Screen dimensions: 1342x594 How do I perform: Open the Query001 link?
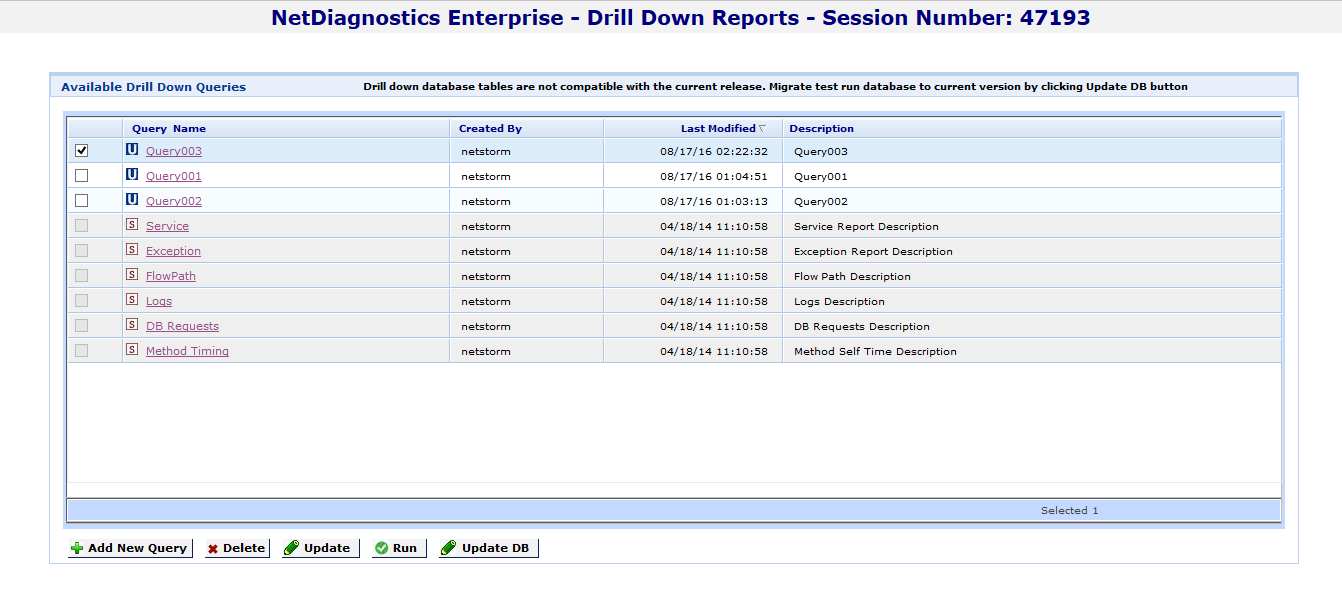coord(174,176)
